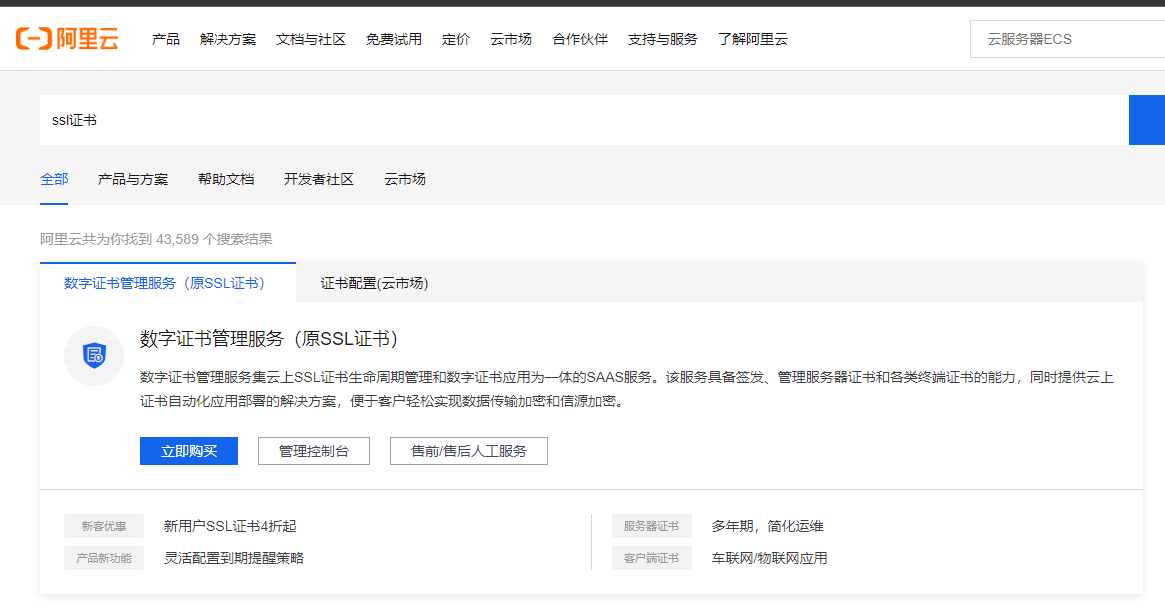1165x609 pixels.
Task: Open the 灵活配置到期提醒策略 link
Action: pyautogui.click(x=234, y=558)
